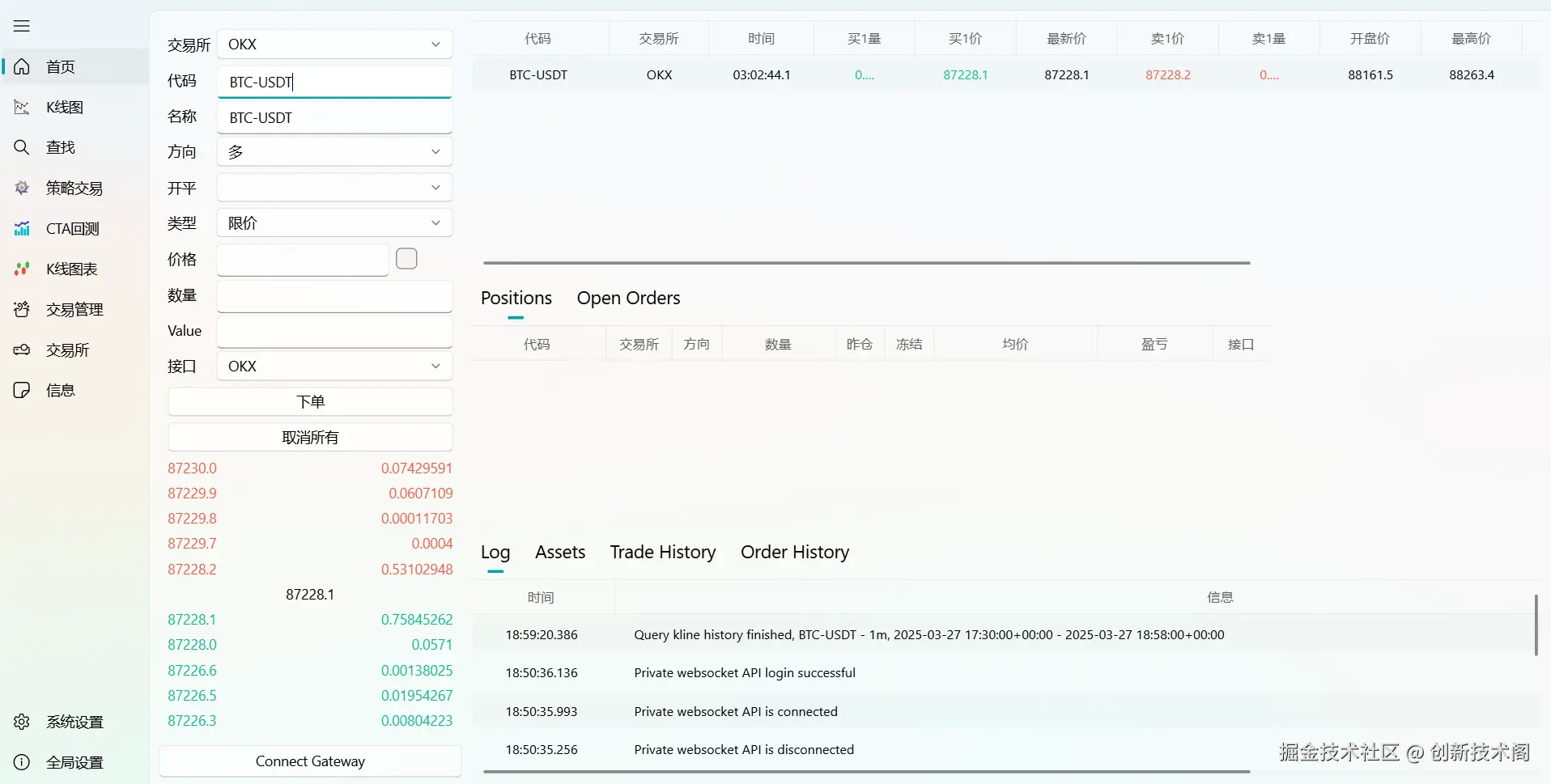1551x784 pixels.
Task: Select ask price 87229.9 in order book
Action: (x=193, y=494)
